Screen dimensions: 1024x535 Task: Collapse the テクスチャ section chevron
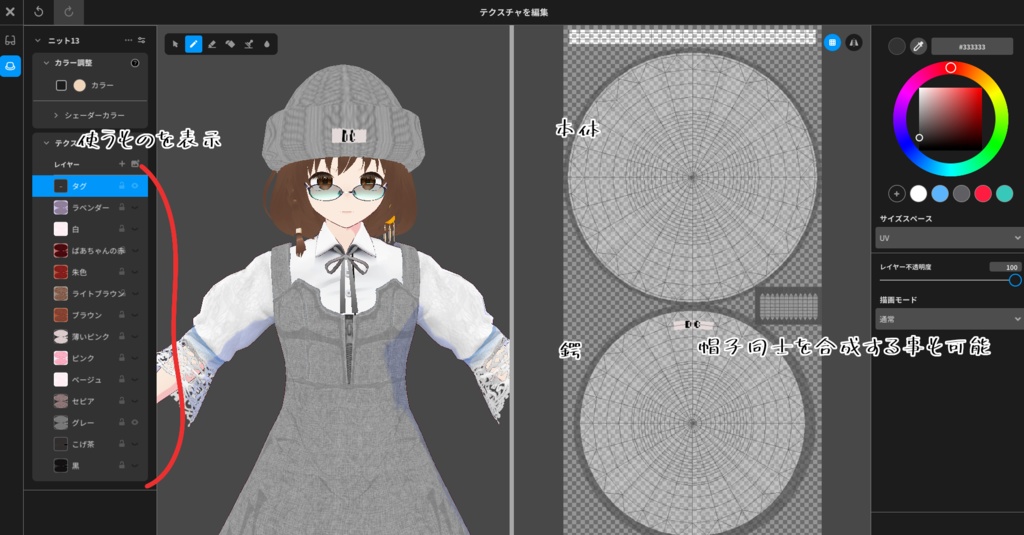[x=46, y=142]
